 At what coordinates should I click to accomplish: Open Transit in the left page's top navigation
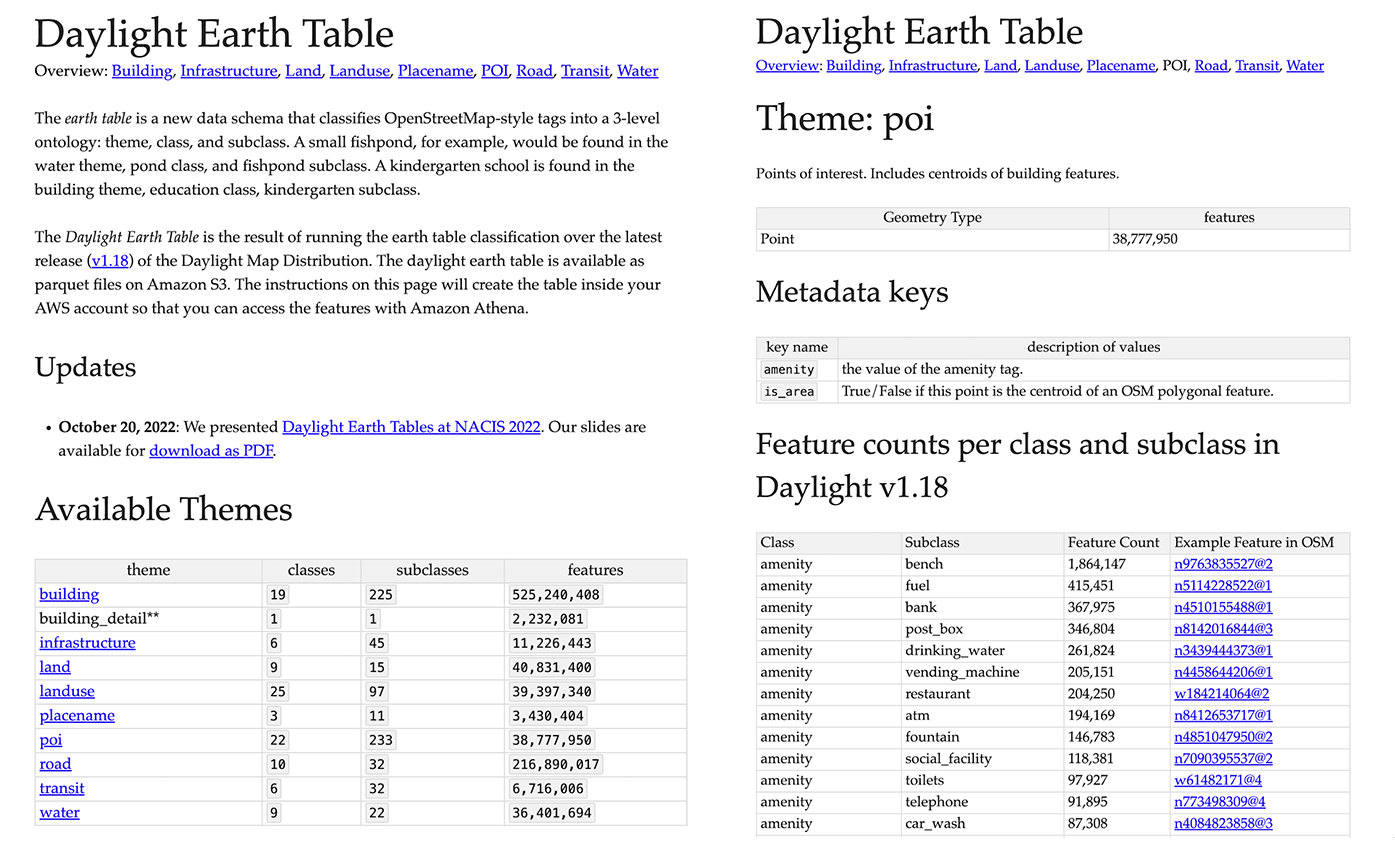[x=584, y=71]
